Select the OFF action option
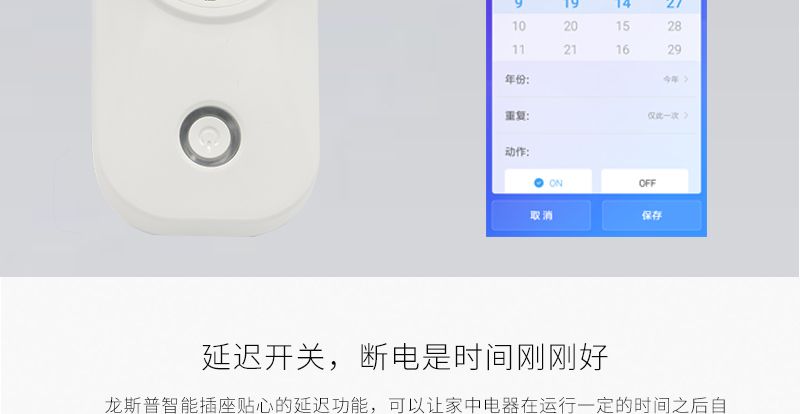Viewport: 800px width, 414px height. click(645, 181)
